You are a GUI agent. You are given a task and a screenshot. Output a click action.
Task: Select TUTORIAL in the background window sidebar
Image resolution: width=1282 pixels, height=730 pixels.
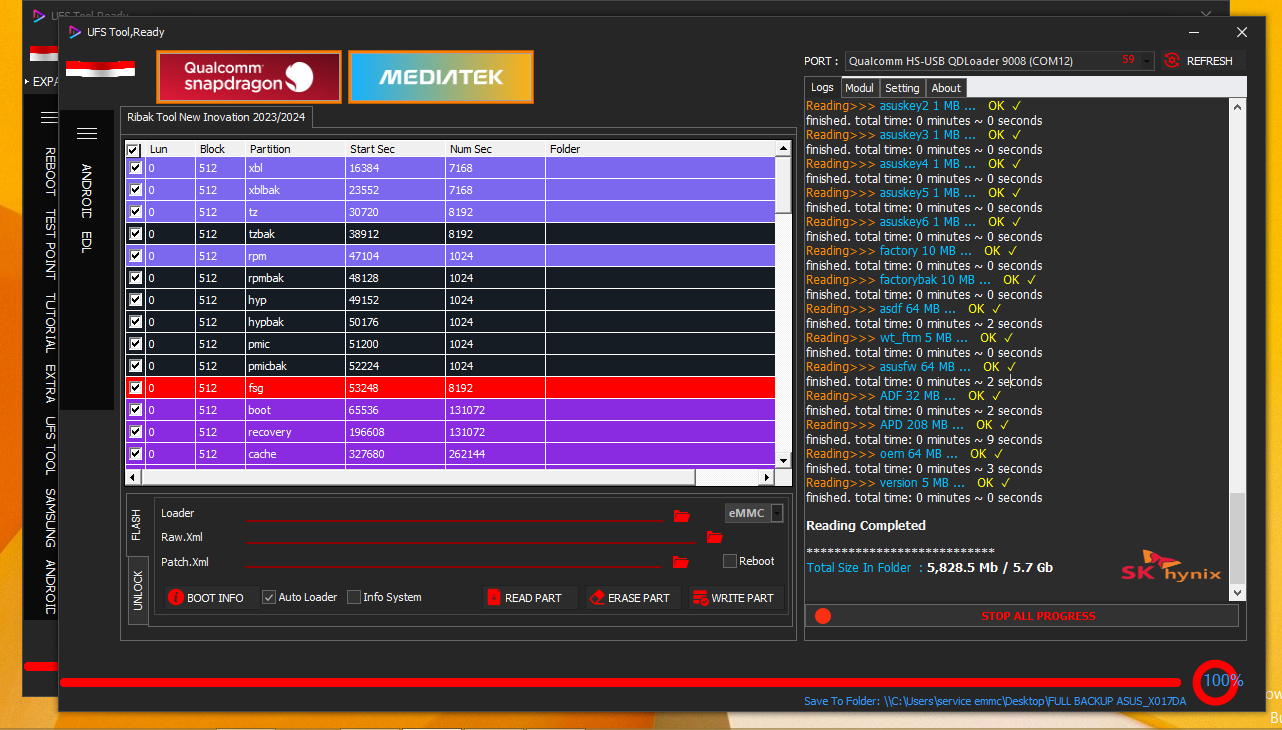50,323
